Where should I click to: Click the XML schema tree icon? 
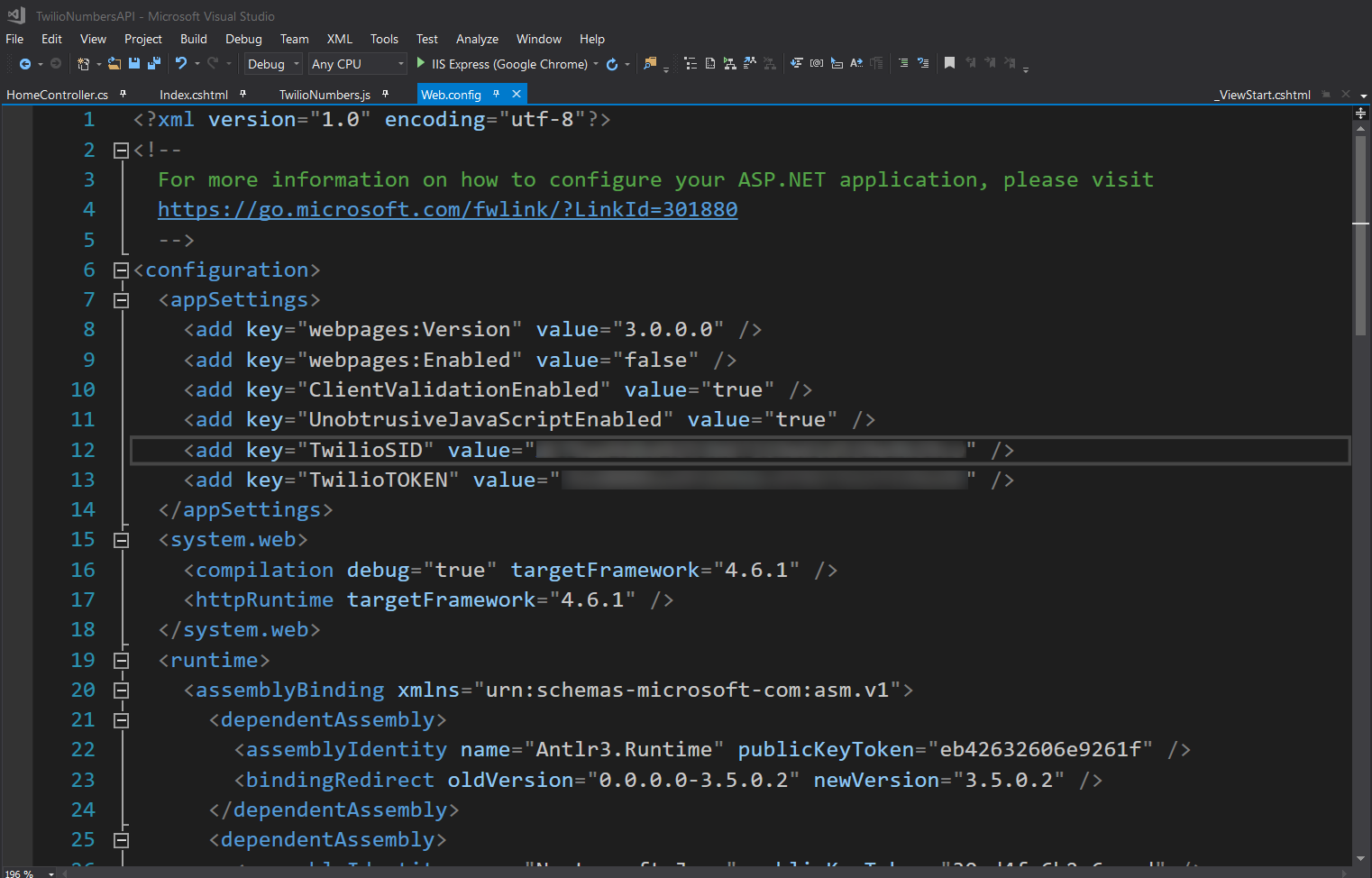[730, 63]
